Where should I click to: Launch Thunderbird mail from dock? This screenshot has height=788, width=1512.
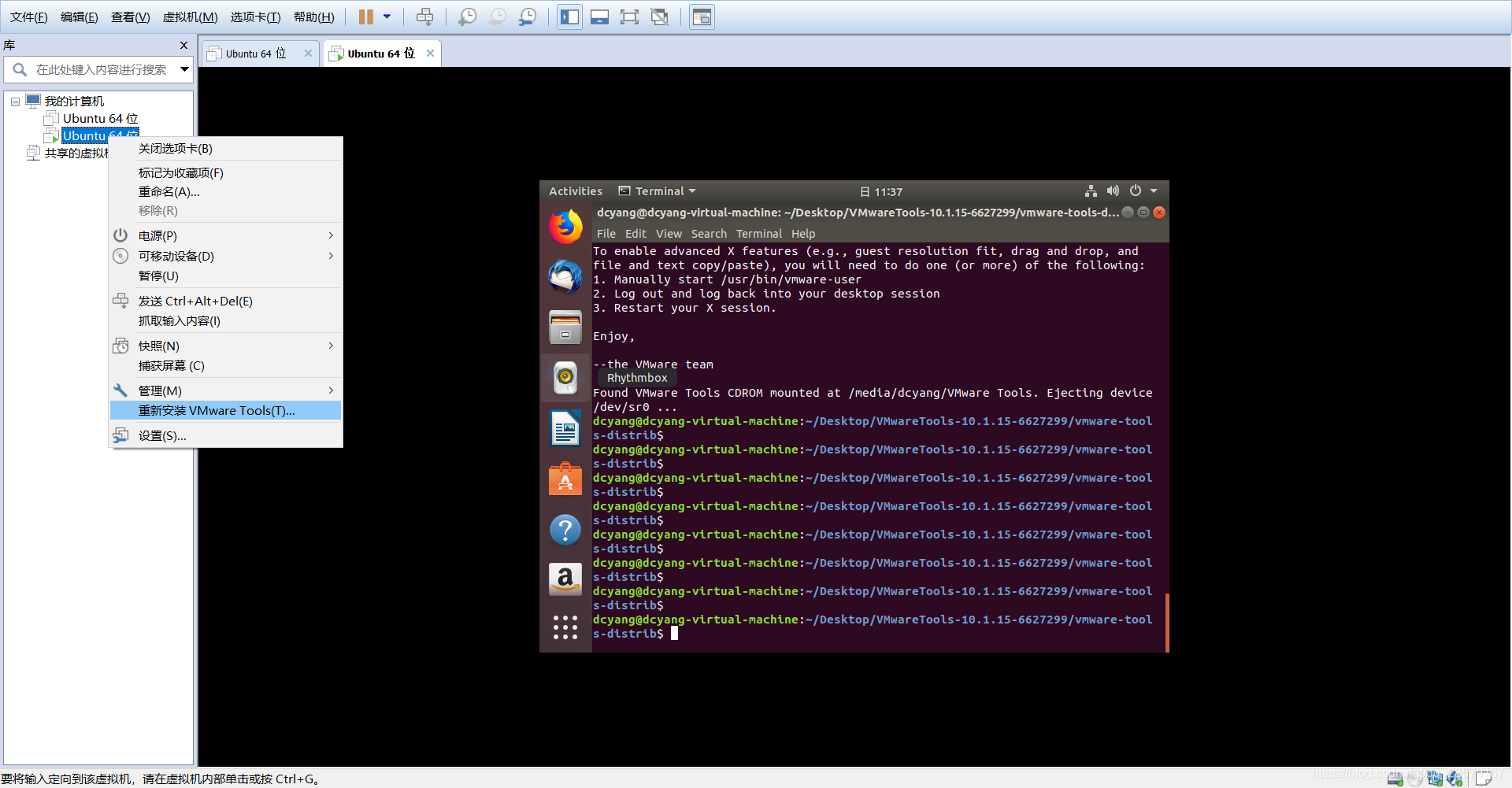click(565, 277)
